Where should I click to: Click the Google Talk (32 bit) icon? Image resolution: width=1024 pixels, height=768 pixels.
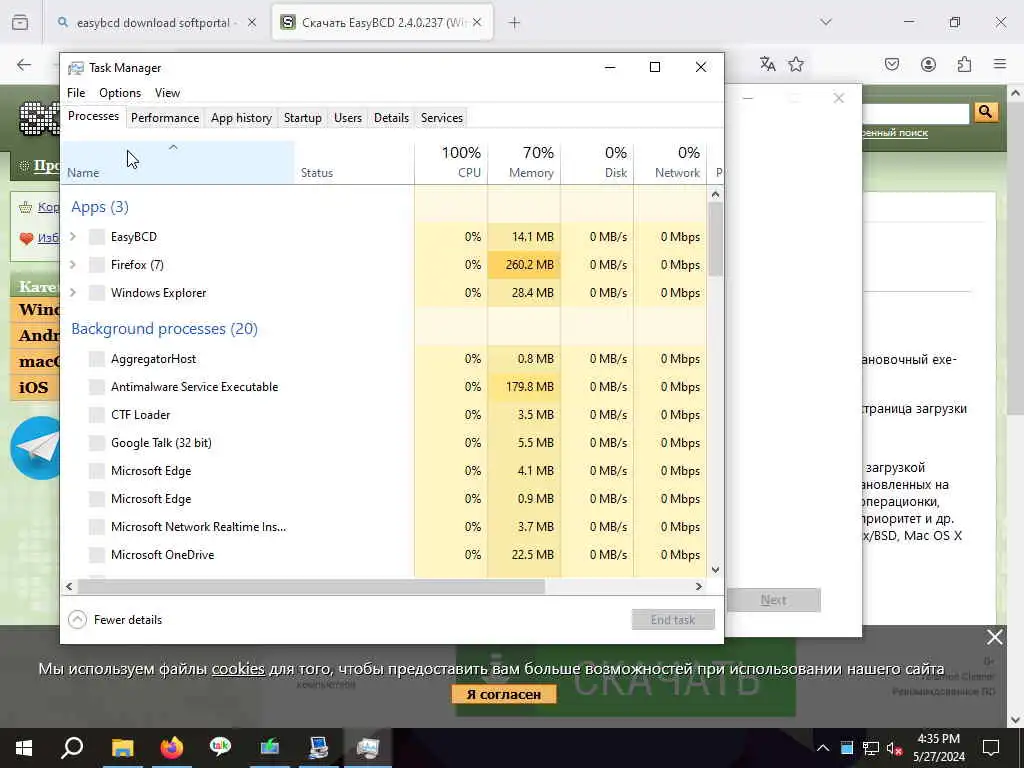97,443
